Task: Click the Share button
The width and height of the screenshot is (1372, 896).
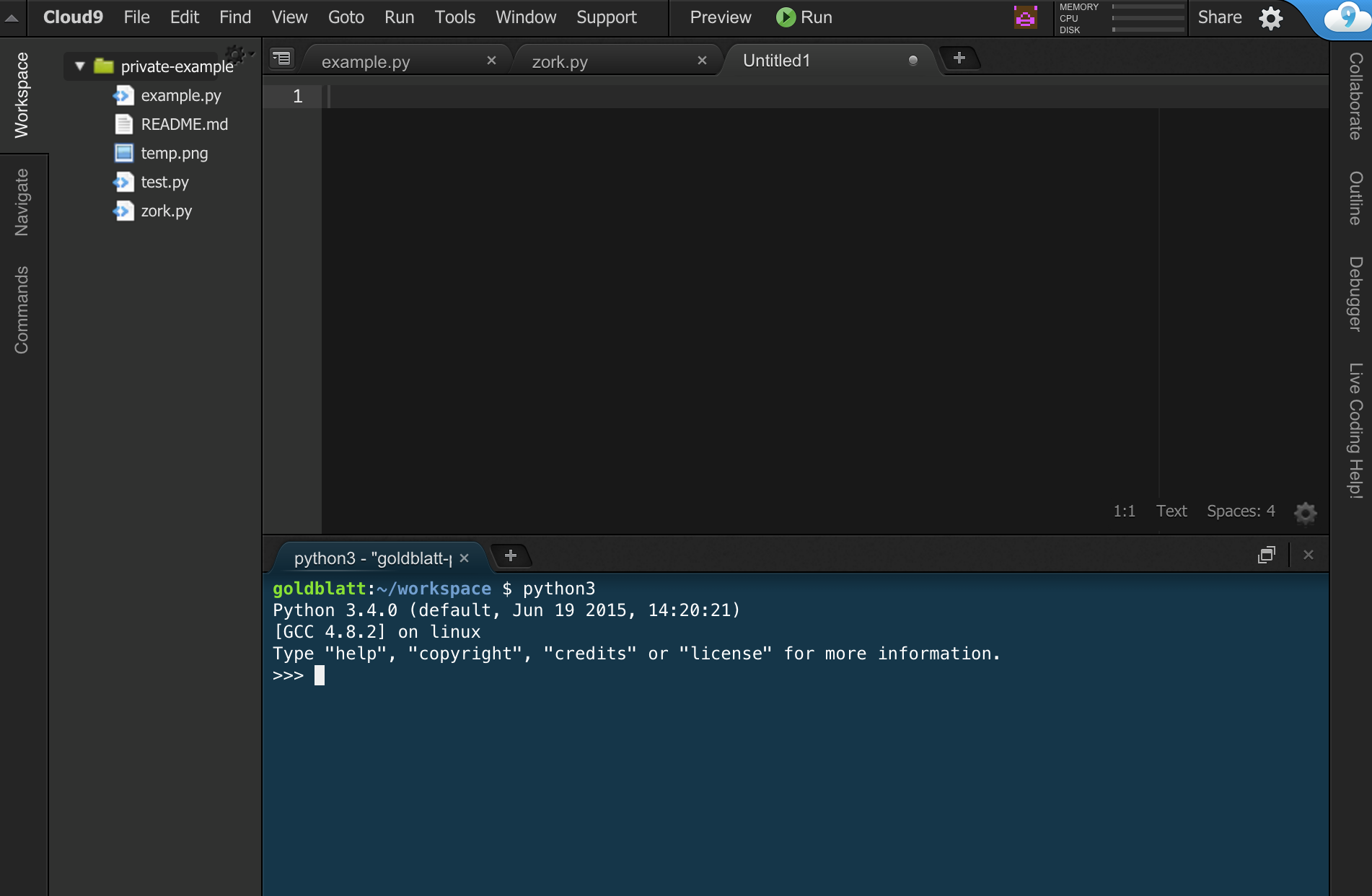Action: (1219, 17)
